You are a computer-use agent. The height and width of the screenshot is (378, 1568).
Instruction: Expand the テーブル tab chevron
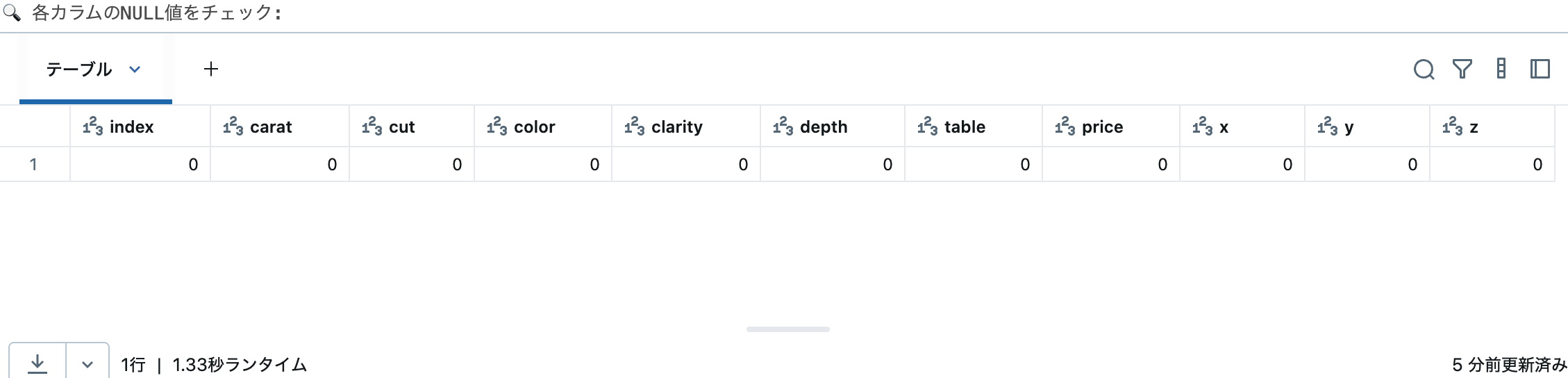(x=135, y=69)
